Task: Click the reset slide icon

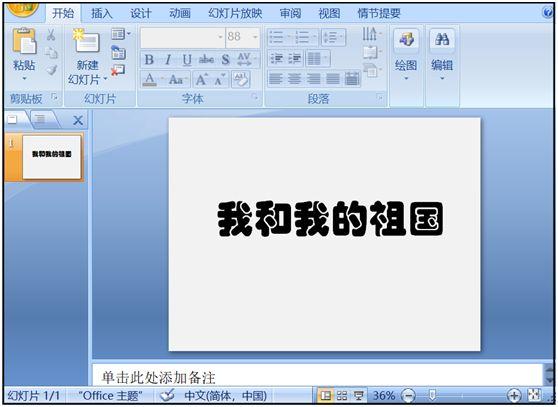Action: point(118,53)
